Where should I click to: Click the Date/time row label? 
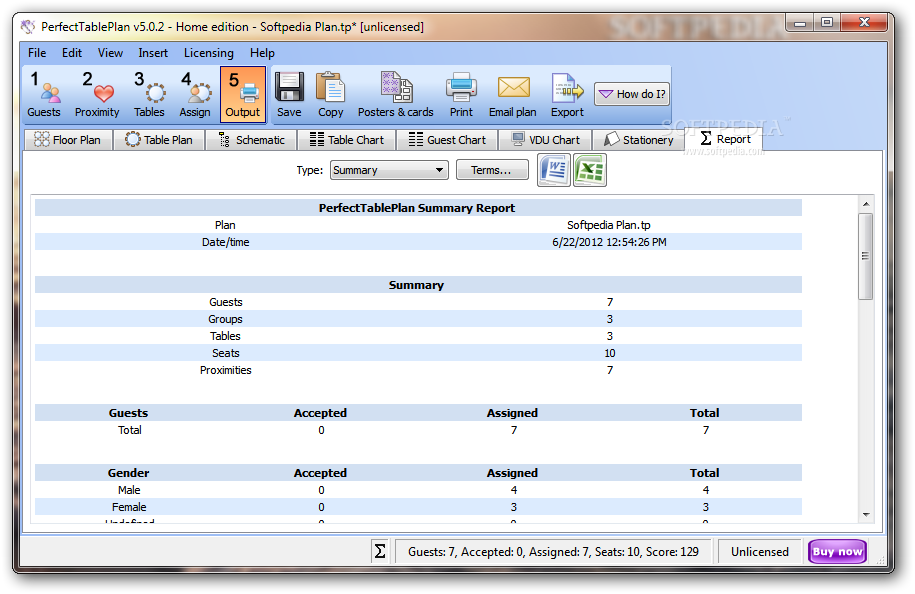point(225,242)
